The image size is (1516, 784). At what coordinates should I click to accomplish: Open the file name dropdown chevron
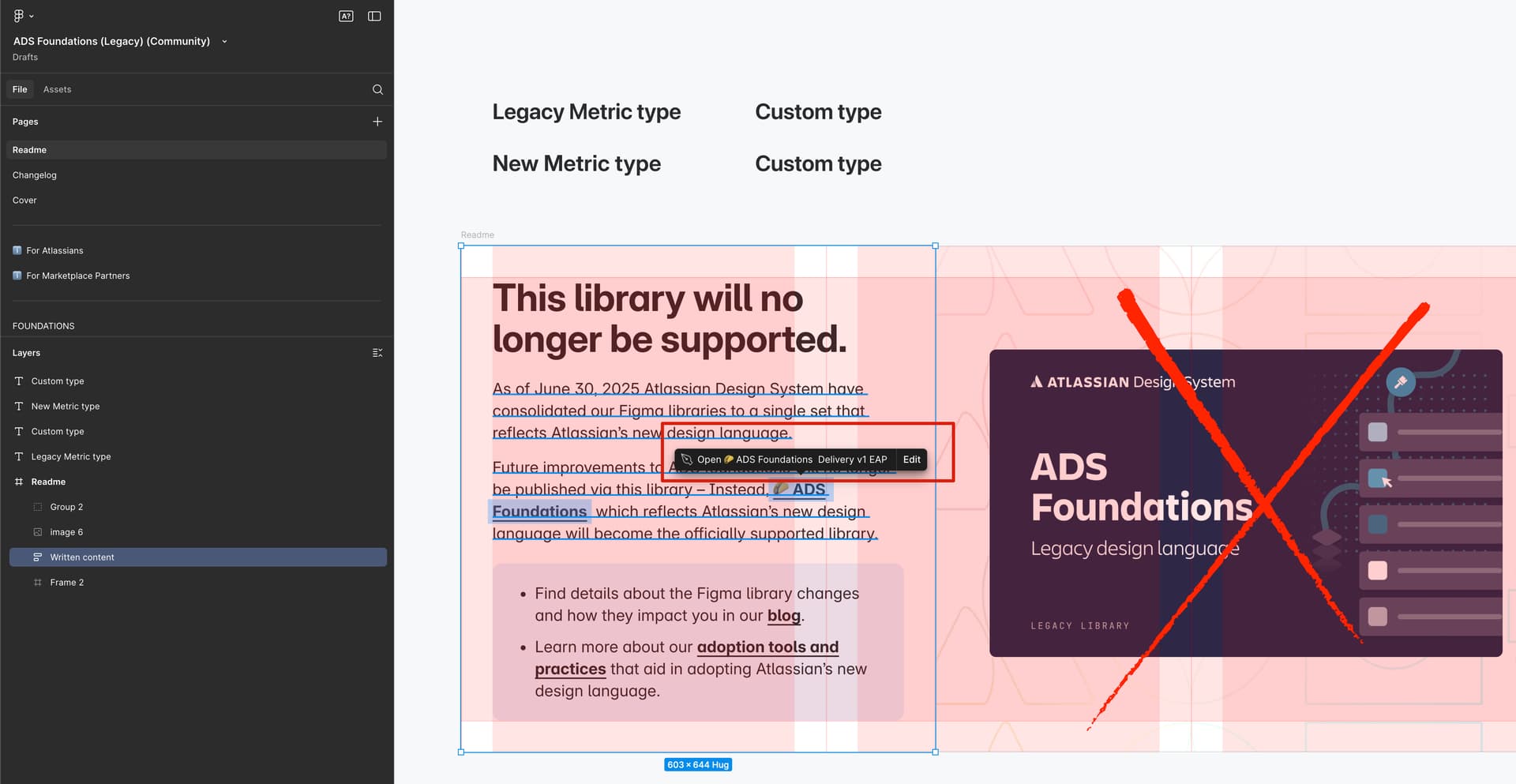point(224,41)
